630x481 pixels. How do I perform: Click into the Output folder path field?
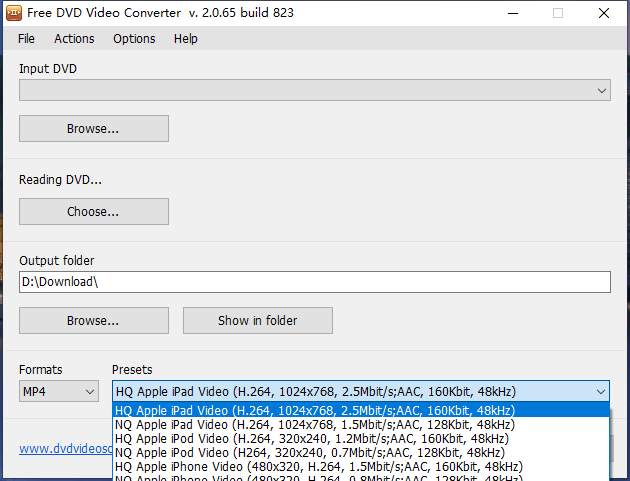[315, 282]
